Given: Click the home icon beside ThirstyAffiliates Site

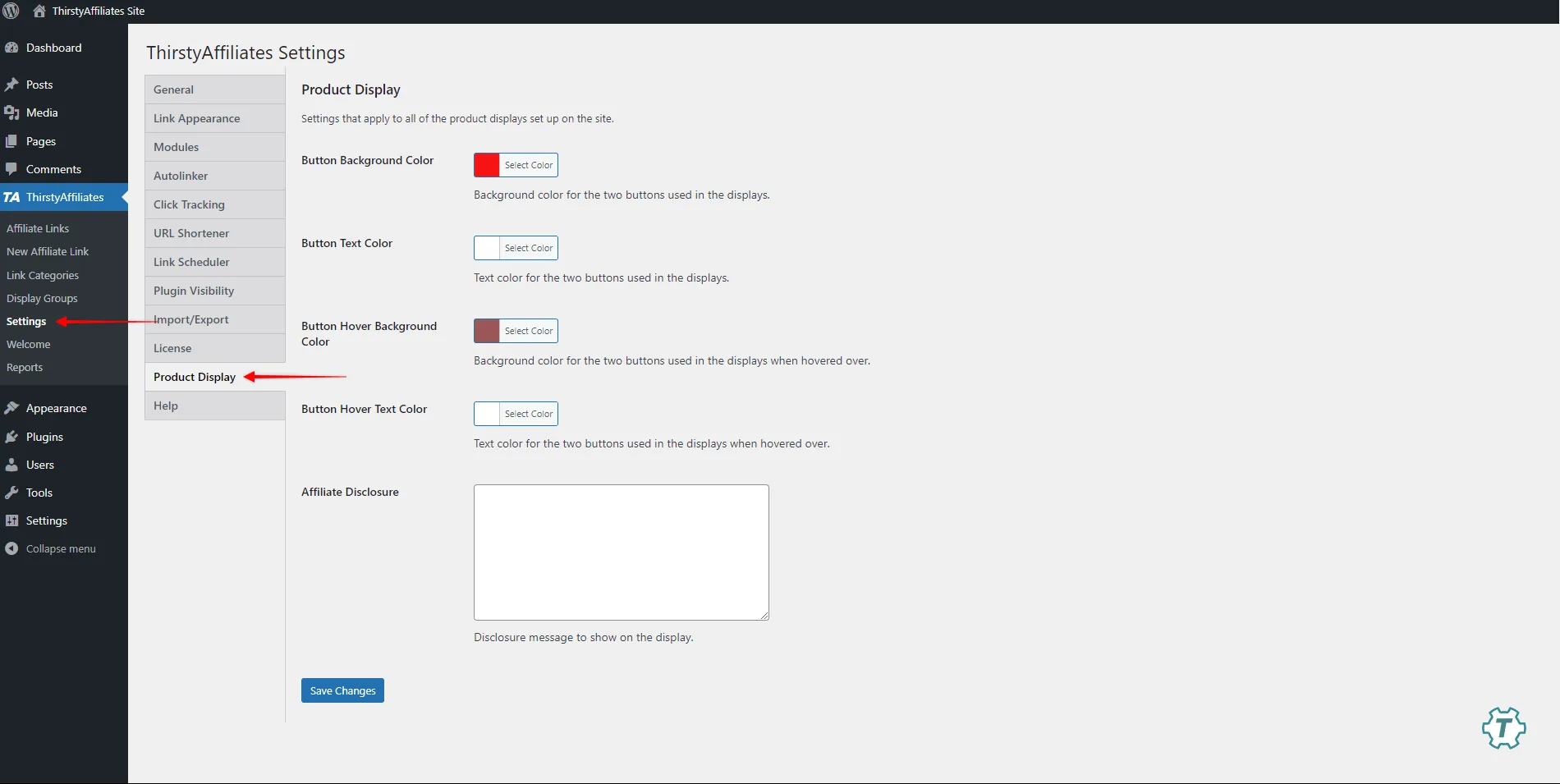Looking at the screenshot, I should click(x=39, y=11).
